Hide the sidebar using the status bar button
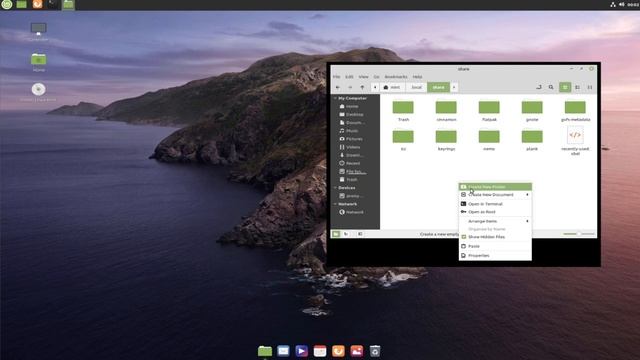 tap(360, 234)
